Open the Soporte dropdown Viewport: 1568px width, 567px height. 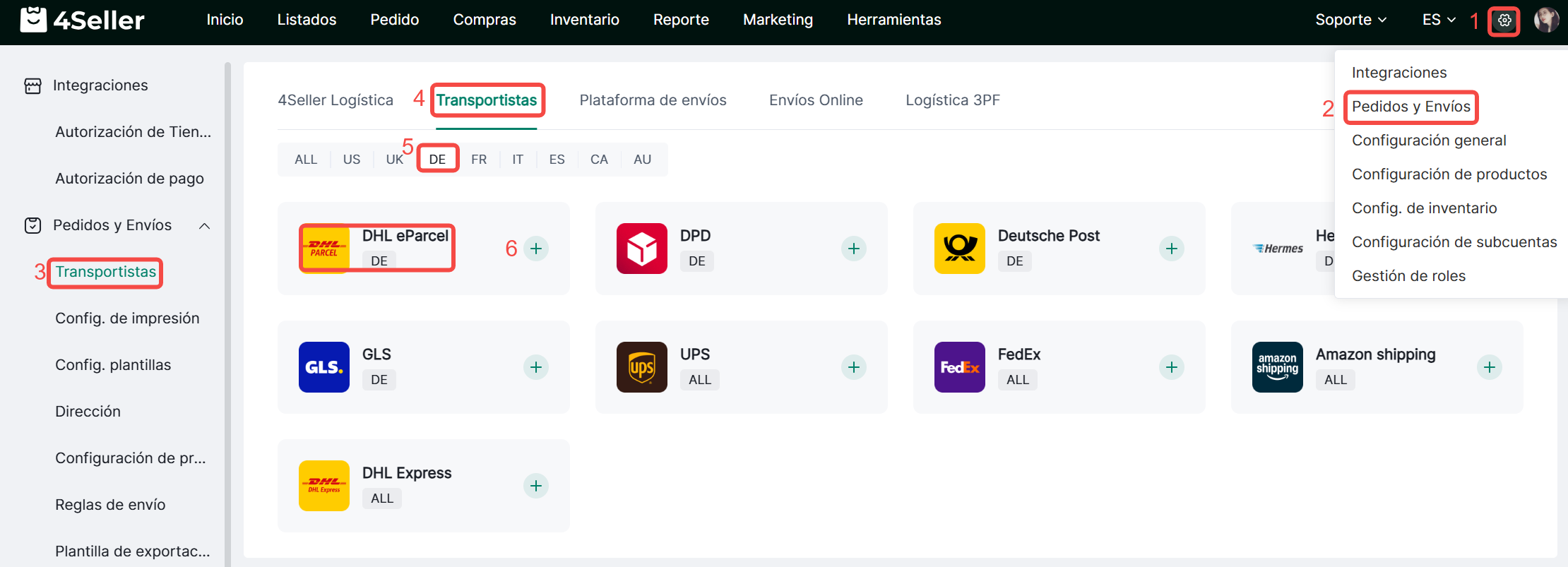tap(1350, 20)
